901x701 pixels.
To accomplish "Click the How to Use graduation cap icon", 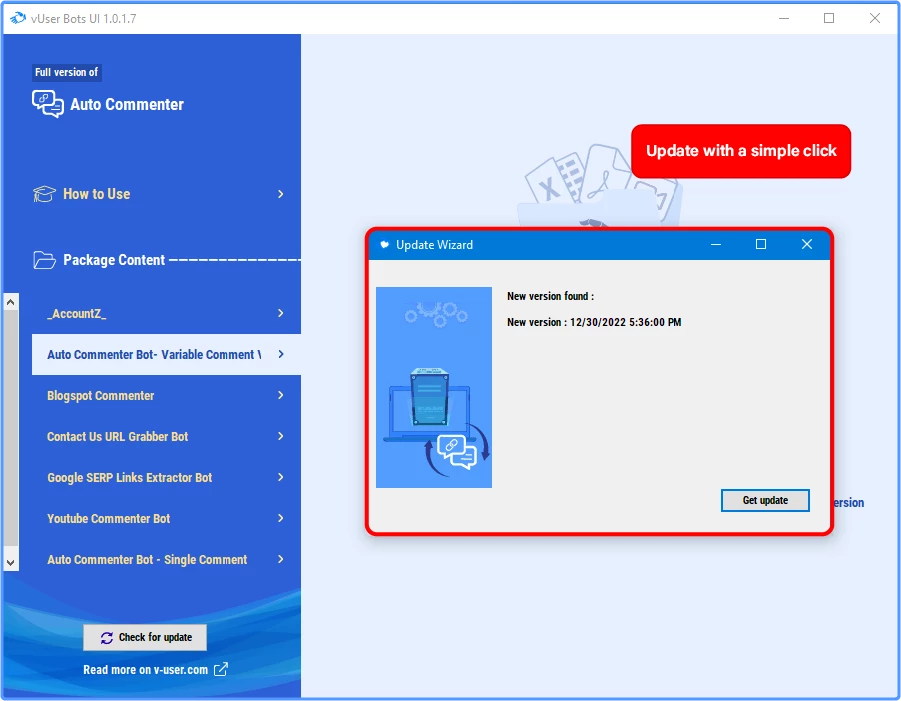I will (x=44, y=194).
